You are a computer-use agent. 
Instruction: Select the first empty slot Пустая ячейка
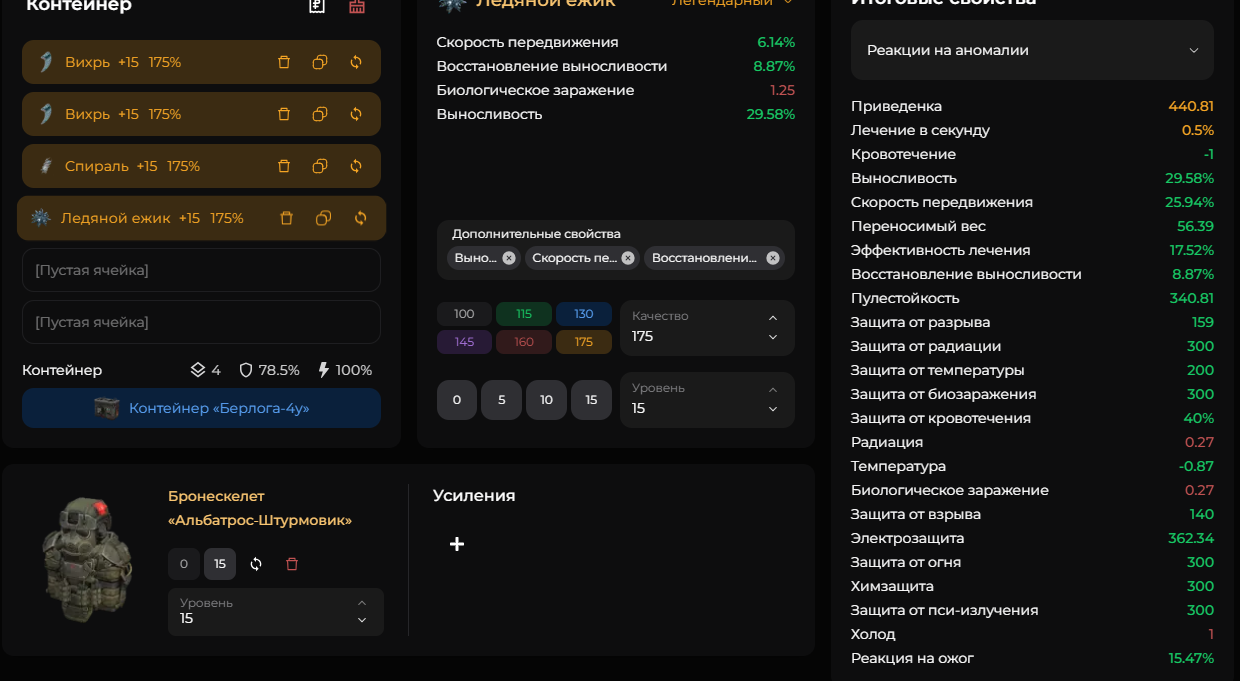(201, 270)
